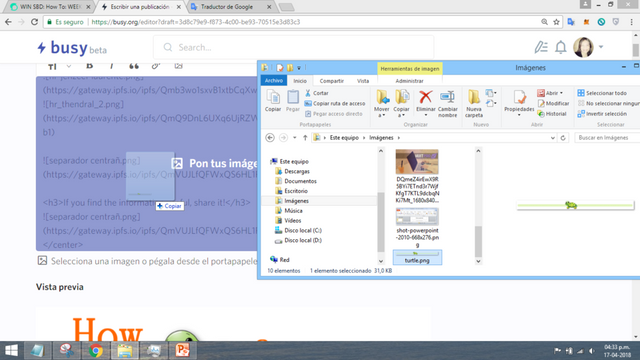Click the quote formatting icon in busy editor
Screen dimensions: 640x360
(133, 66)
